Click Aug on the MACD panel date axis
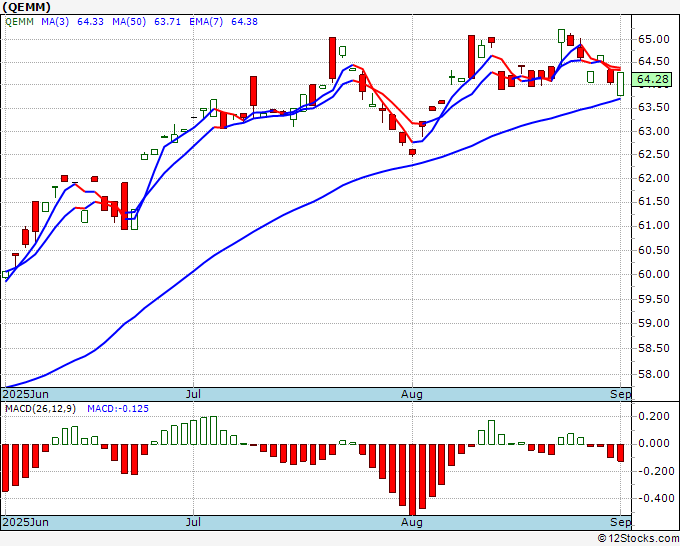Image resolution: width=680 pixels, height=546 pixels. click(412, 522)
